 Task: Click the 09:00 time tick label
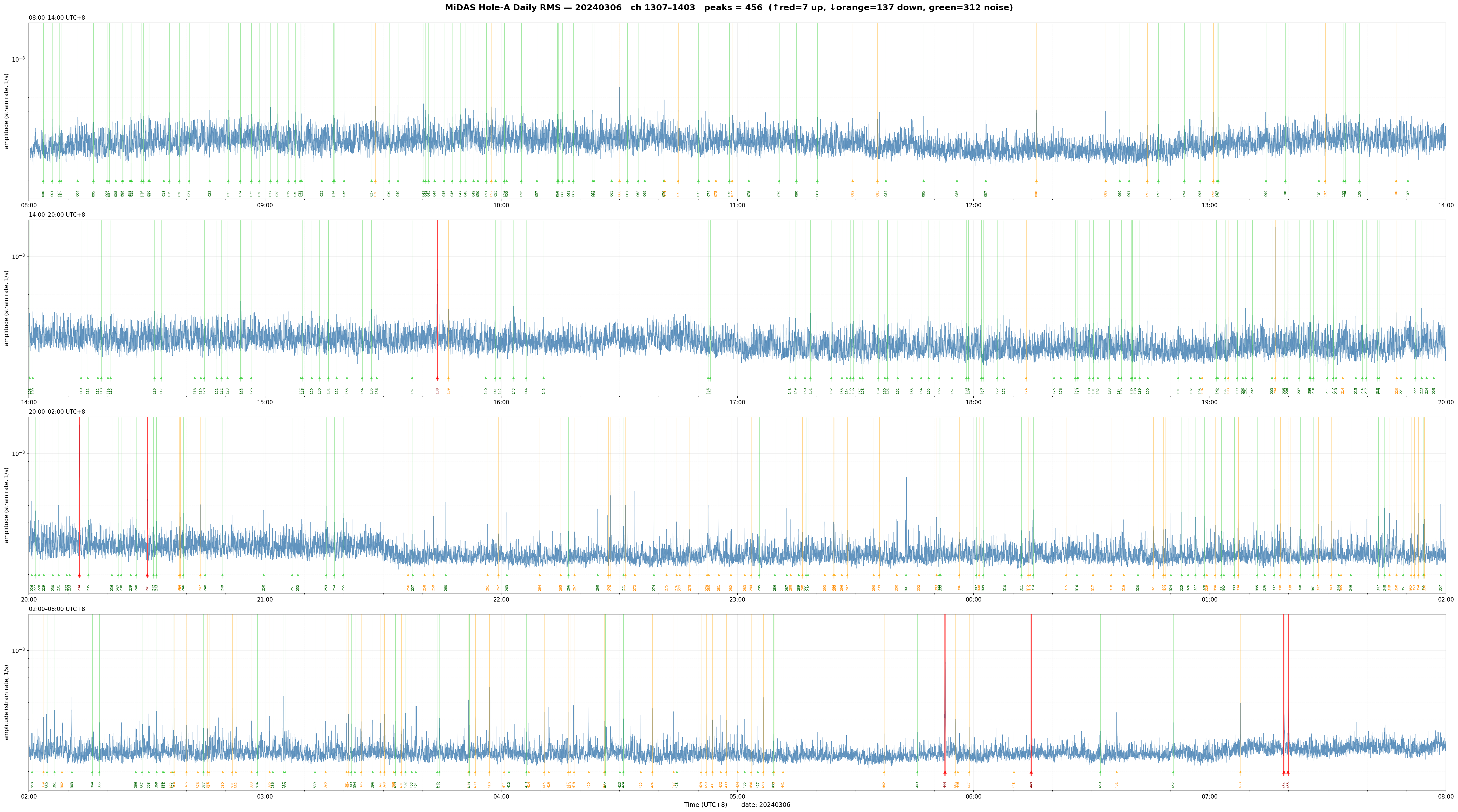click(x=265, y=205)
